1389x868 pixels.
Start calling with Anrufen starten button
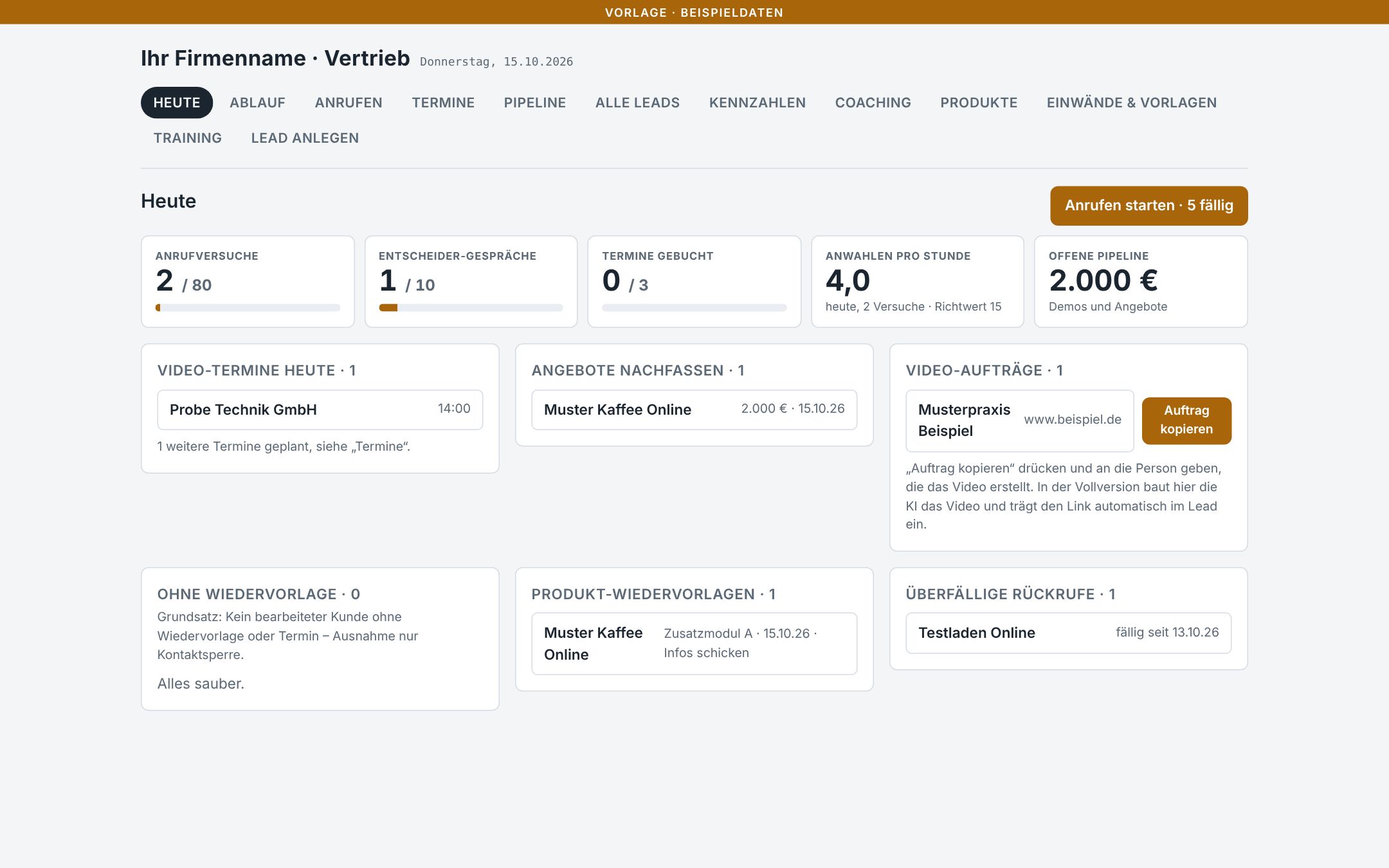coord(1149,206)
